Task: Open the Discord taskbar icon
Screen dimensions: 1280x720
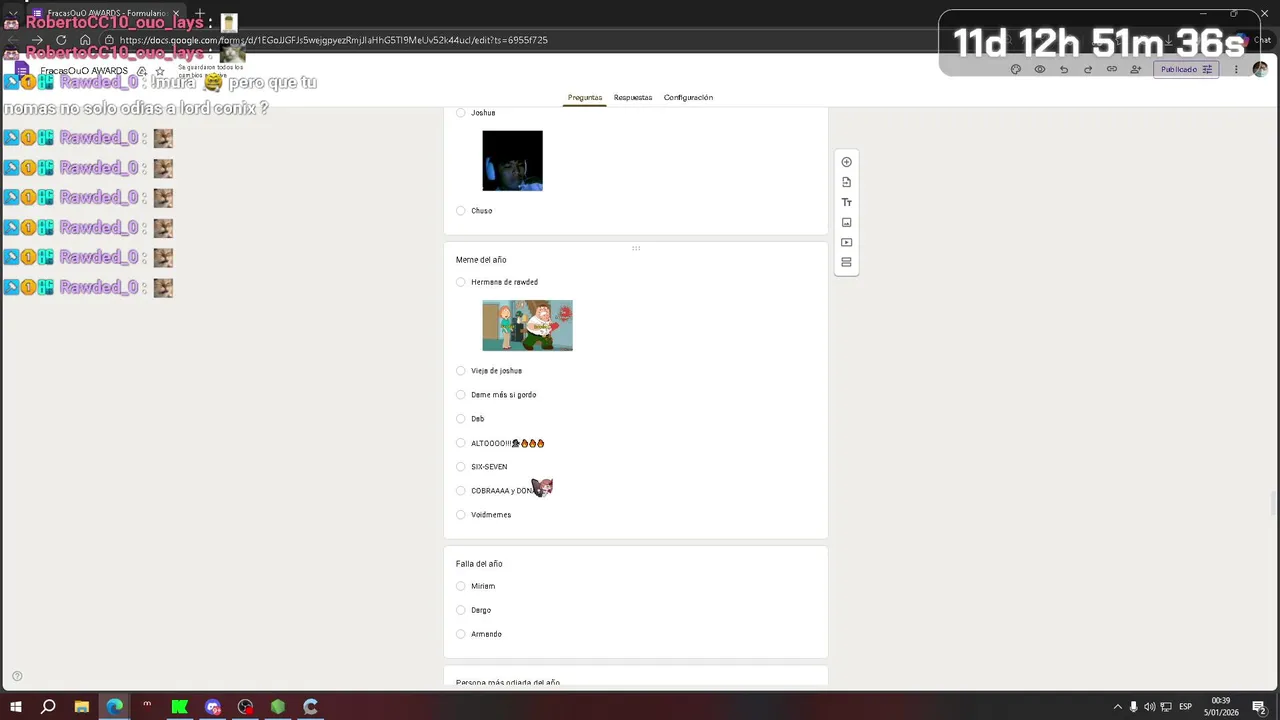Action: tap(212, 707)
